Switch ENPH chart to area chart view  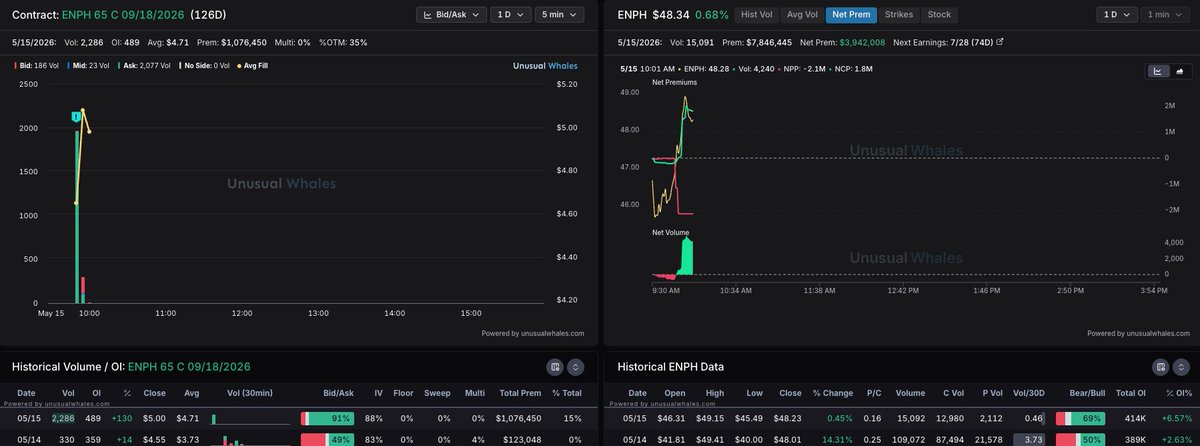(x=1179, y=71)
